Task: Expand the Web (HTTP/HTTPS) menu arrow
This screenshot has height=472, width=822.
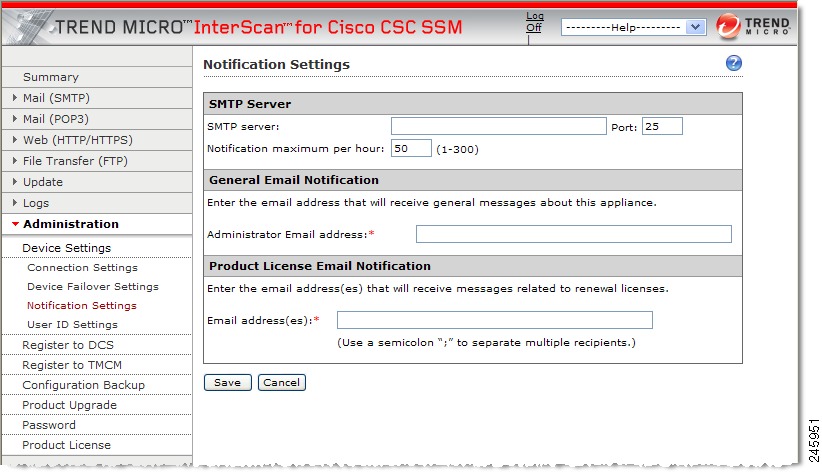Action: coord(15,140)
